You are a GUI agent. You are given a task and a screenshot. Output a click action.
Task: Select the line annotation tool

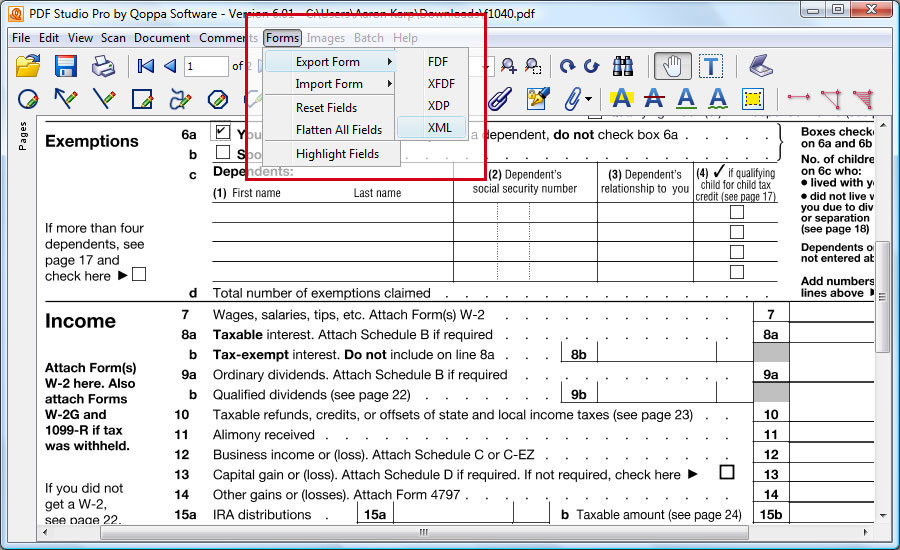(104, 99)
